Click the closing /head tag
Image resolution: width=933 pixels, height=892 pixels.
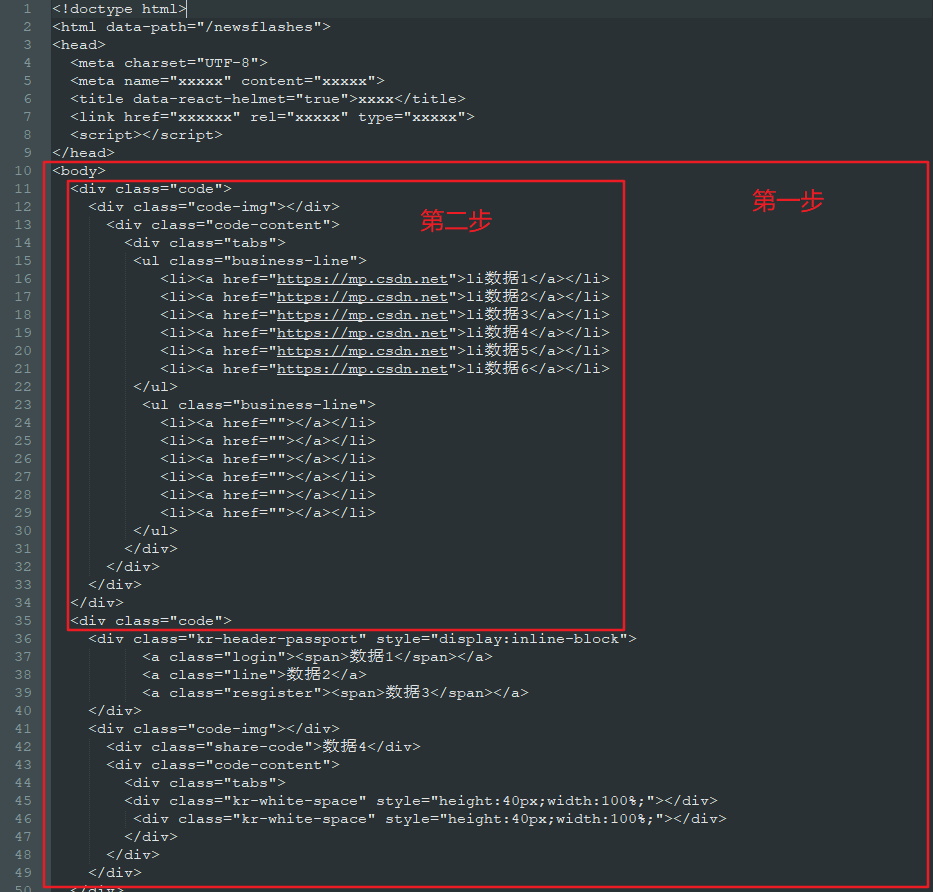(83, 153)
